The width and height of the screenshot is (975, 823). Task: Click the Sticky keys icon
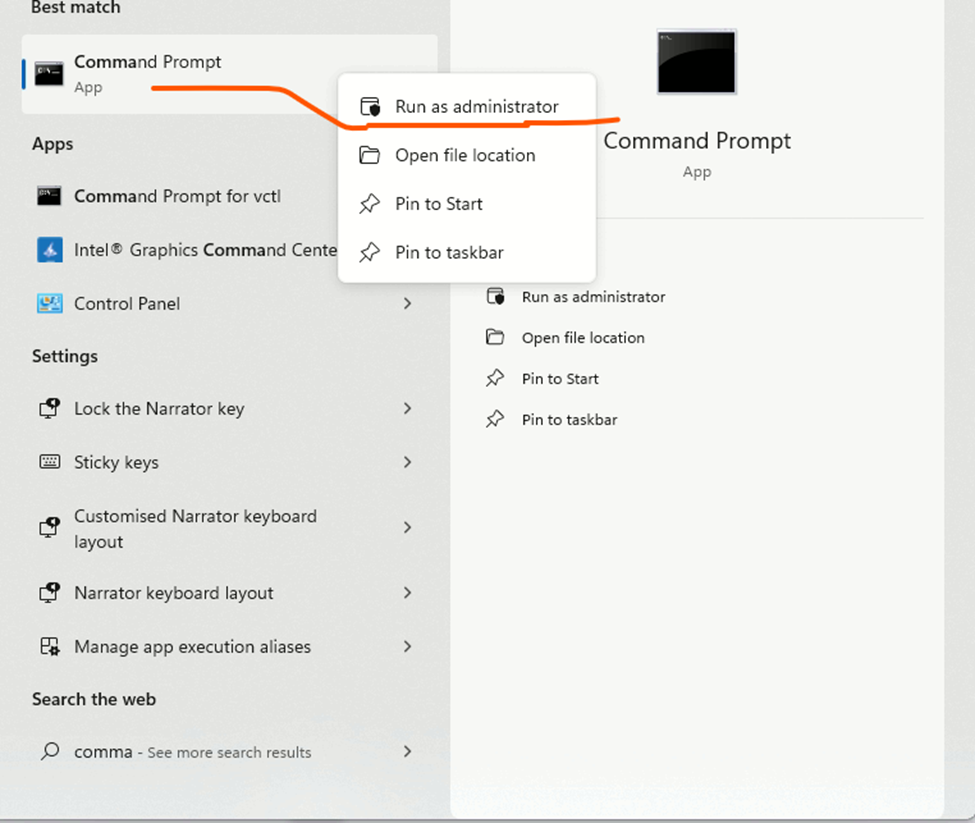click(x=48, y=462)
